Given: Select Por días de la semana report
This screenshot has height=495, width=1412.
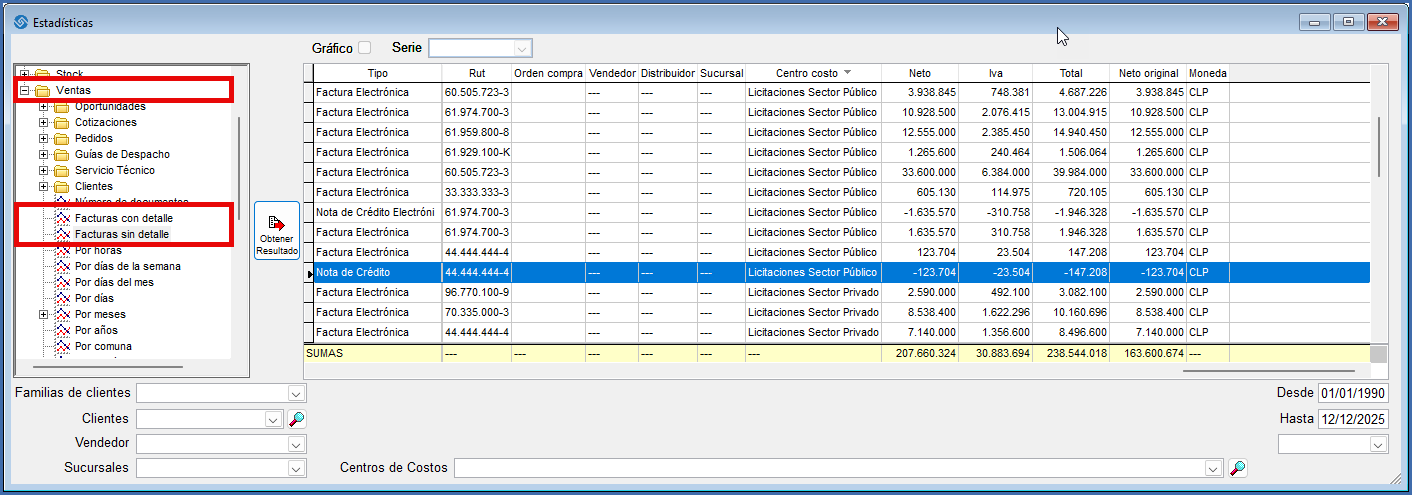Looking at the screenshot, I should tap(128, 266).
